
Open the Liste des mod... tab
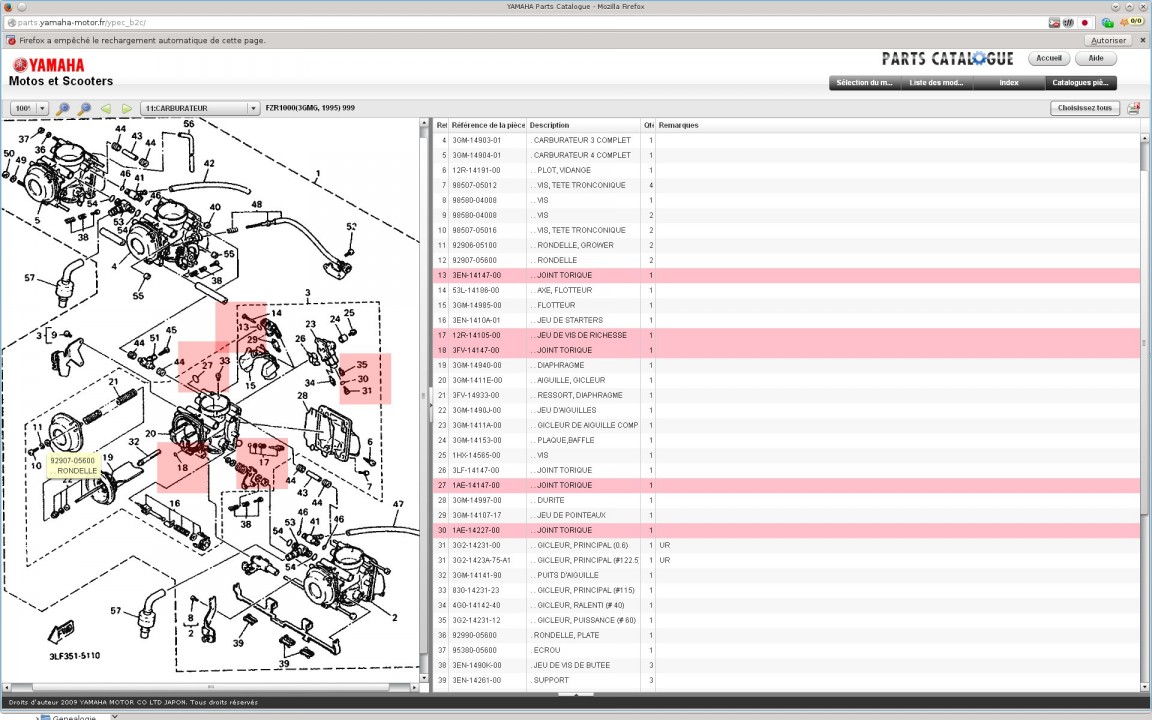(x=936, y=83)
